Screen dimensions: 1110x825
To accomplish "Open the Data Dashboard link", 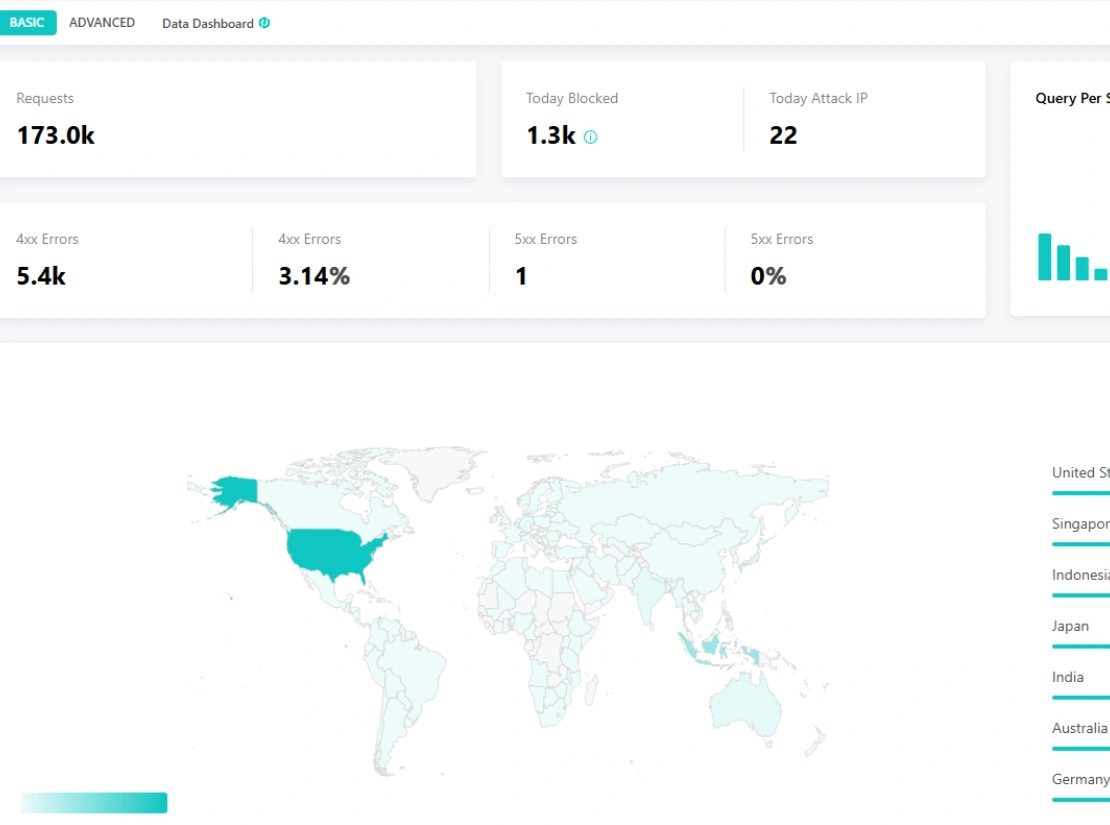I will [x=208, y=24].
